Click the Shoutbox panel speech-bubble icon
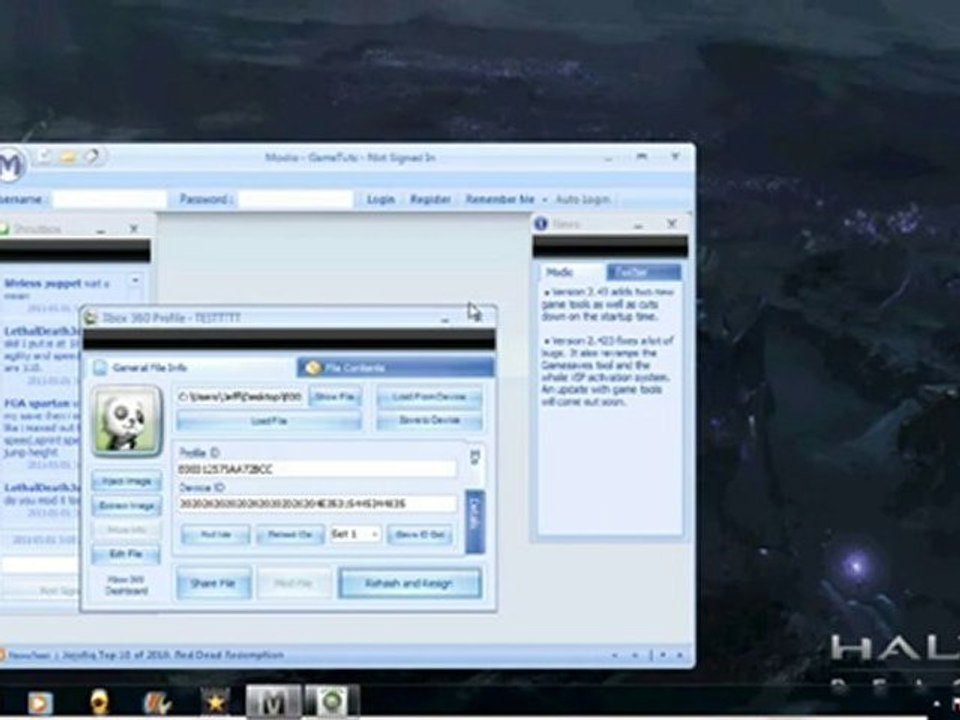Image resolution: width=960 pixels, height=720 pixels. pos(4,229)
